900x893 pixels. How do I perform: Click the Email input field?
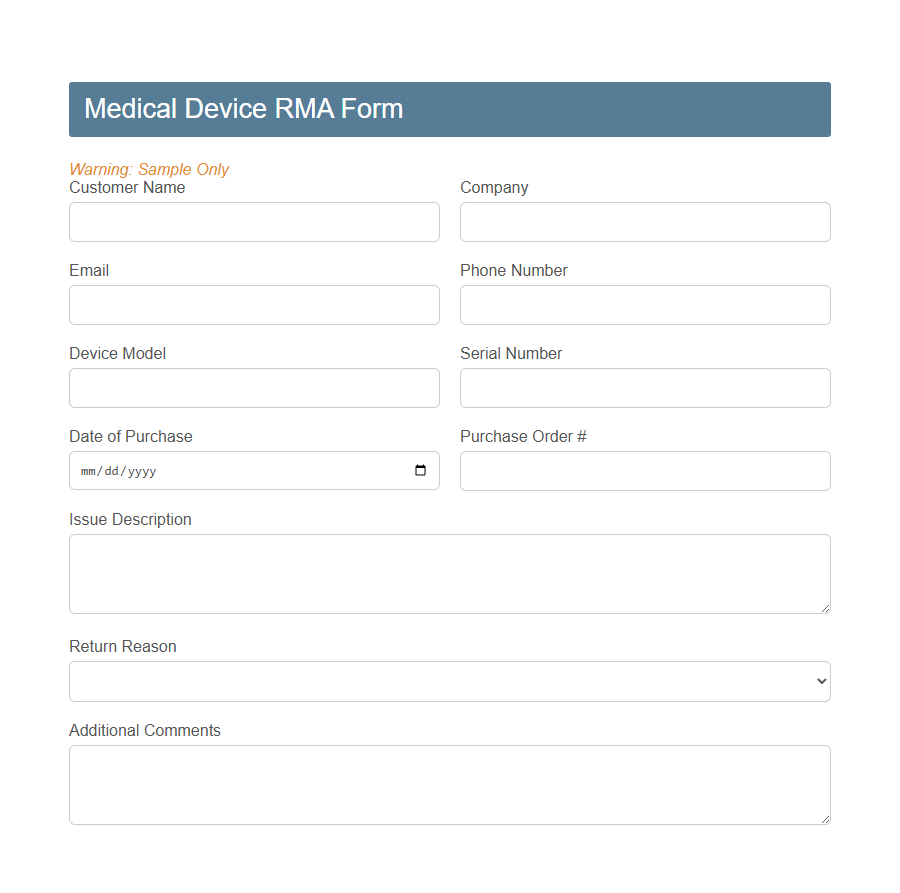click(254, 304)
